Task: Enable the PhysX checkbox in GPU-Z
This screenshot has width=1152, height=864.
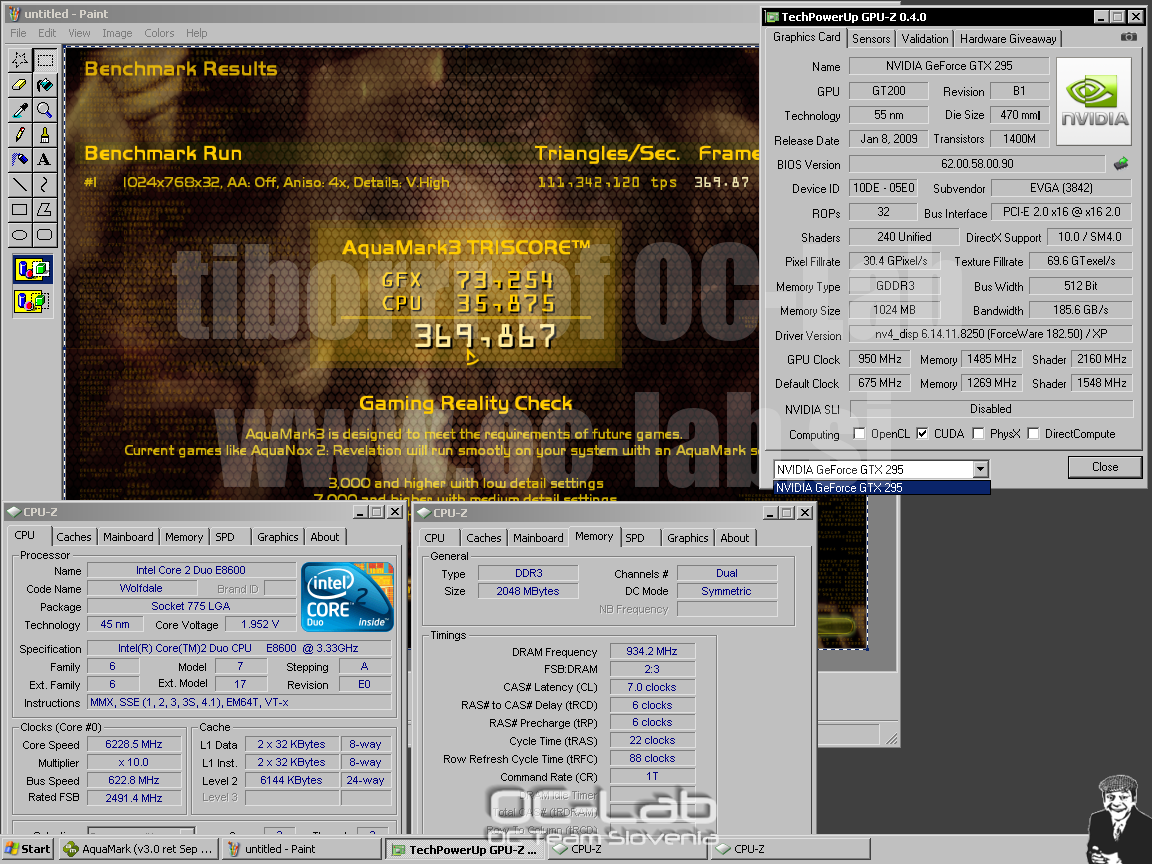Action: [978, 433]
